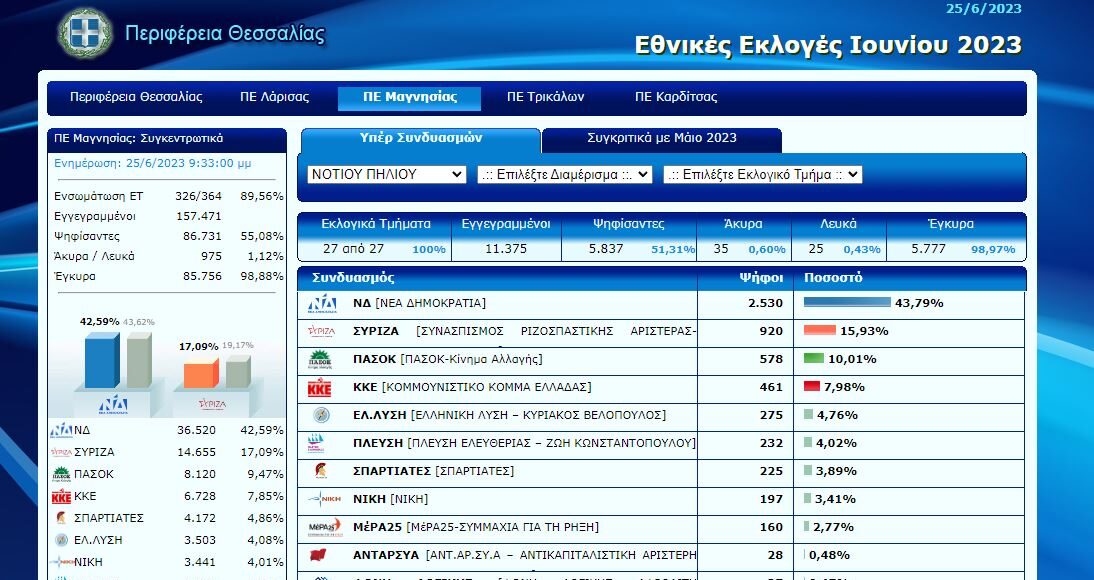Open the municipality dropdown showing ΝΟΤΙΟΥ ΠΗΛΙΟΥ
The height and width of the screenshot is (580, 1094).
tap(387, 174)
